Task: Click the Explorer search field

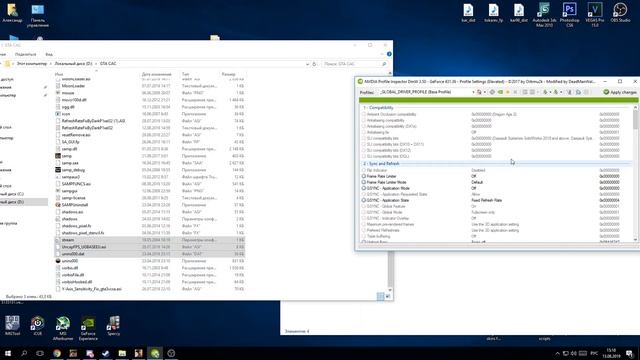Action: (x=354, y=64)
